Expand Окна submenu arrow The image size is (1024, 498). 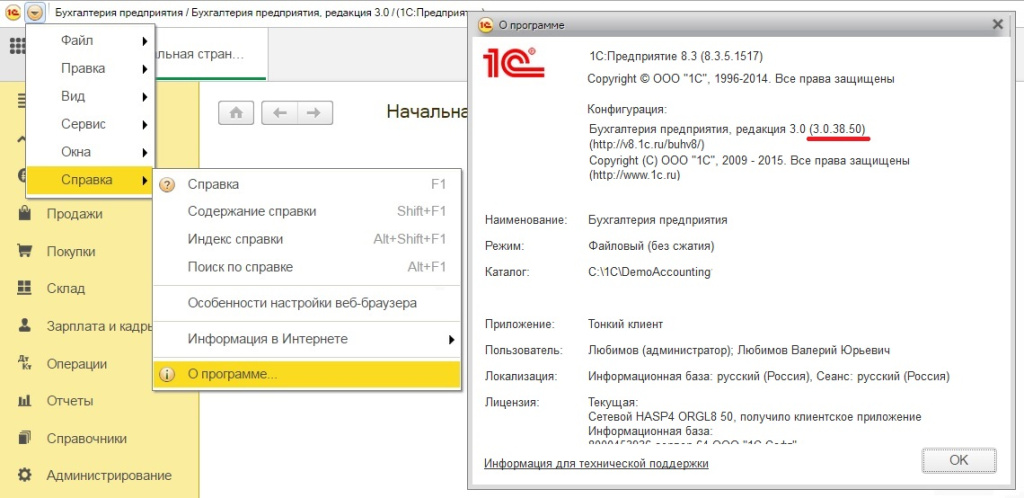[144, 152]
